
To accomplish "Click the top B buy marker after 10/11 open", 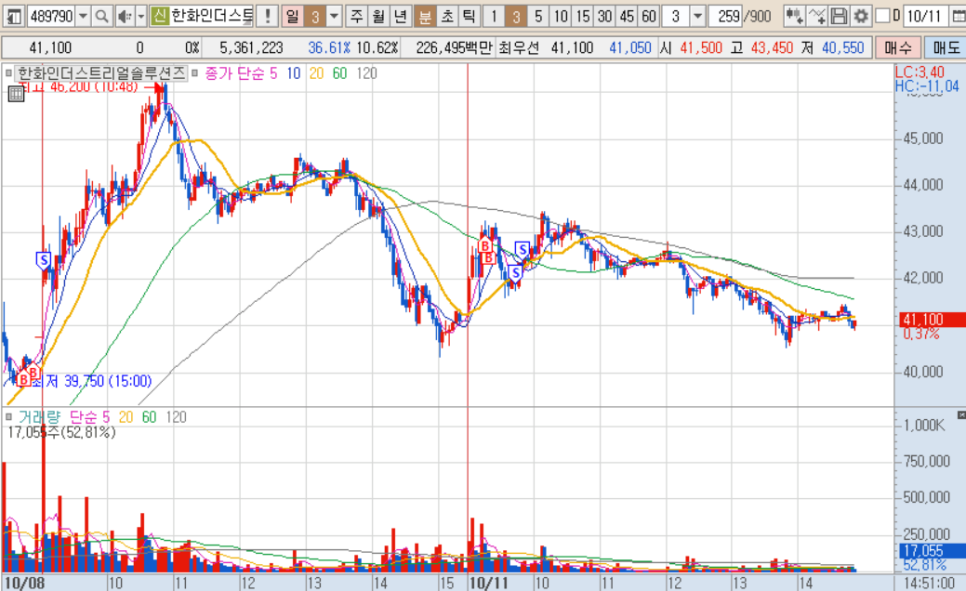I will pos(485,246).
